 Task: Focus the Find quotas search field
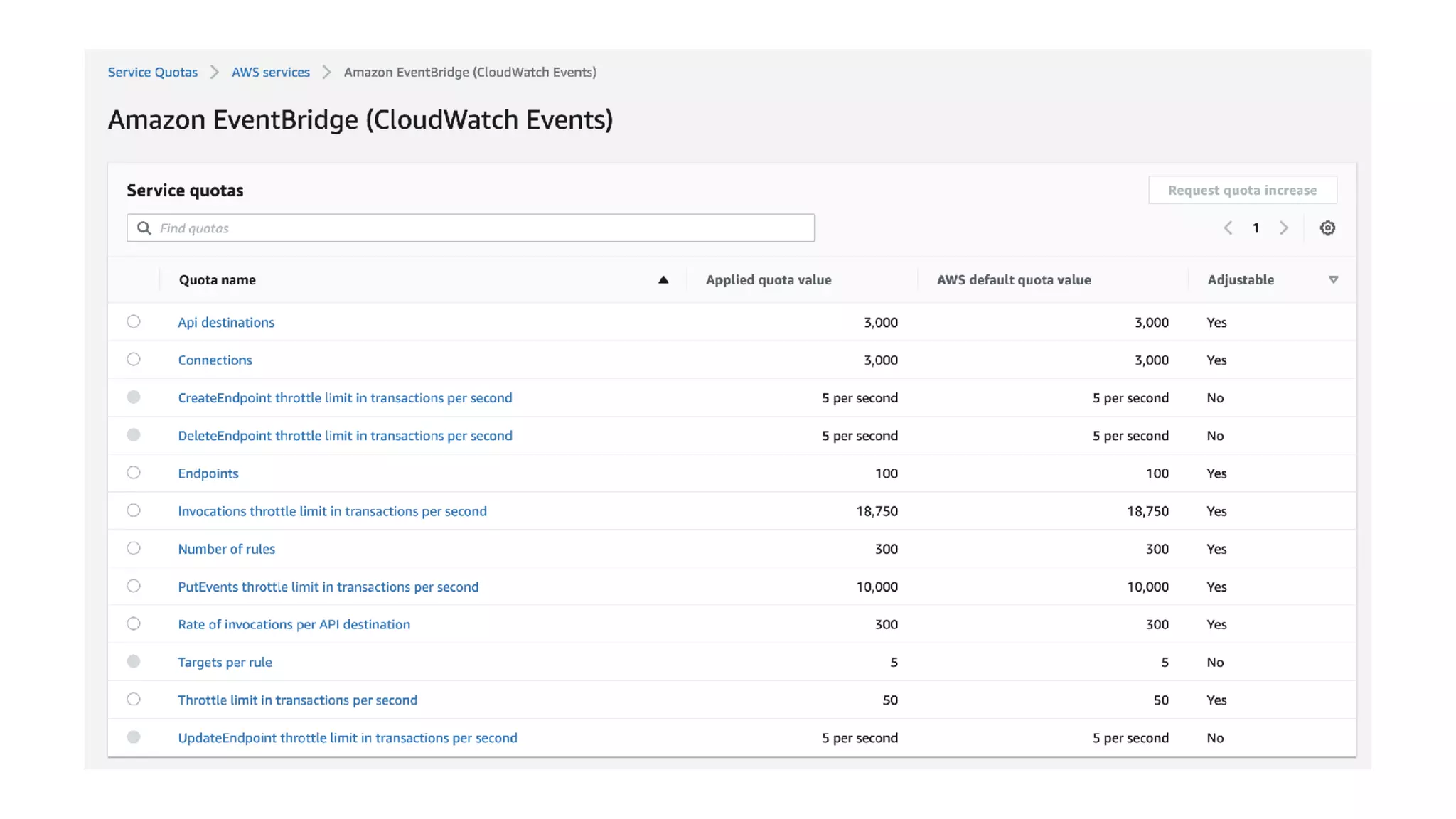pyautogui.click(x=483, y=228)
